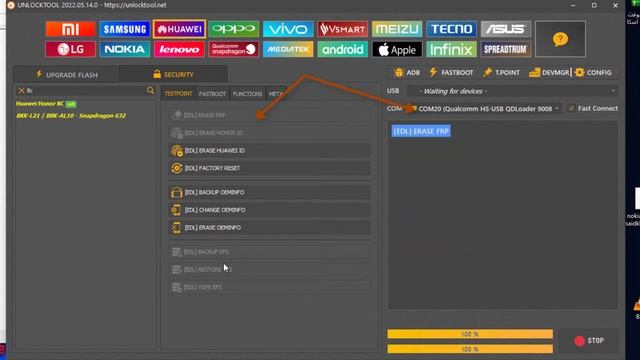The height and width of the screenshot is (360, 640).
Task: Open the ADB tool
Action: (407, 73)
